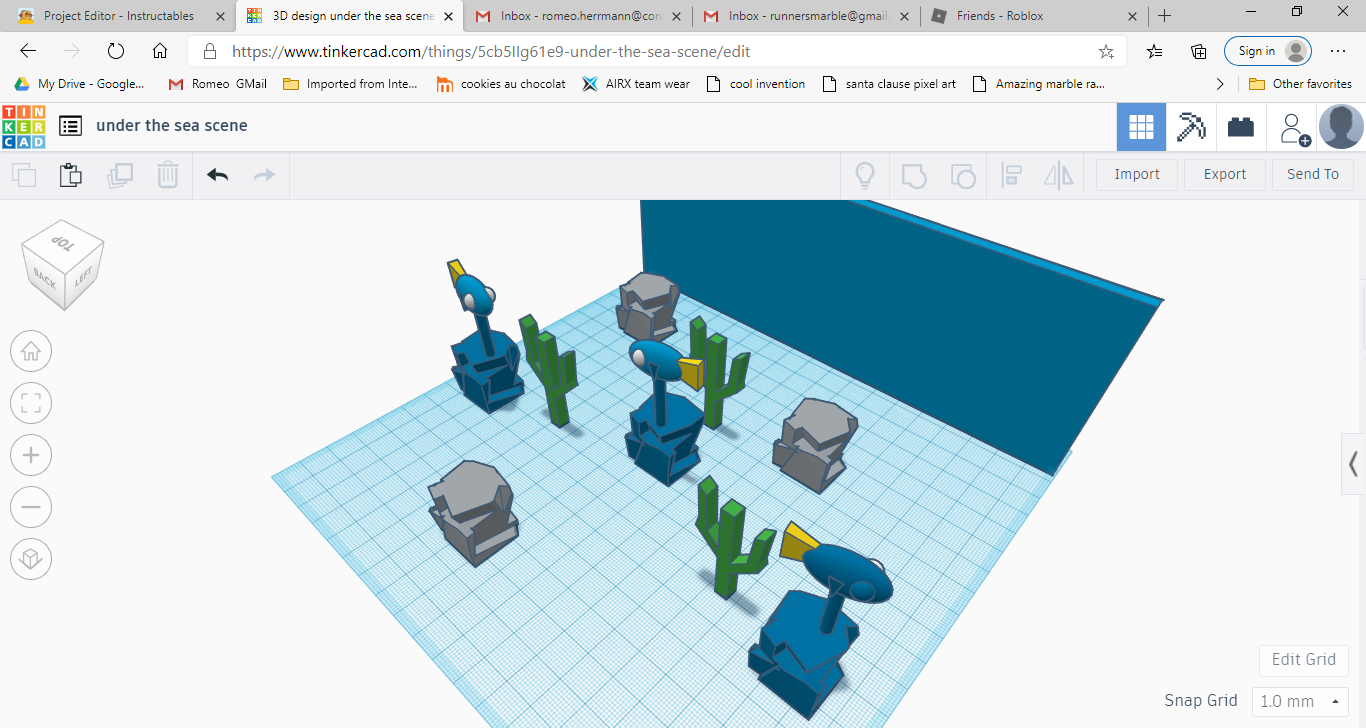Undo the last action
Viewport: 1366px width, 728px height.
[218, 175]
